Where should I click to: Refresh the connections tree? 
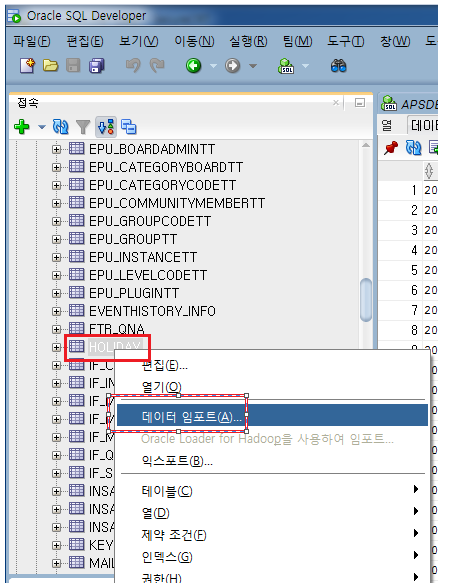[x=60, y=126]
